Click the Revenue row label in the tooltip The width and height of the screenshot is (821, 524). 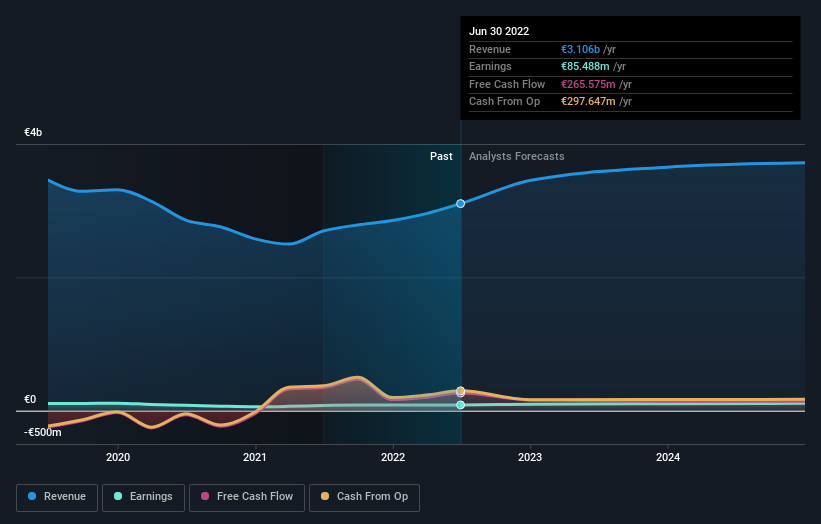[490, 49]
